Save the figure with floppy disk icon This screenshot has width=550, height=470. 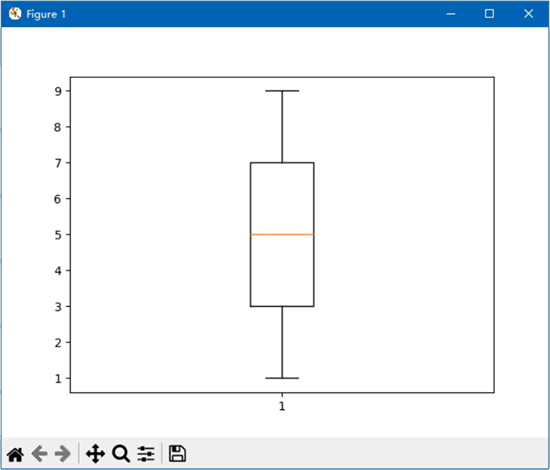coord(177,454)
